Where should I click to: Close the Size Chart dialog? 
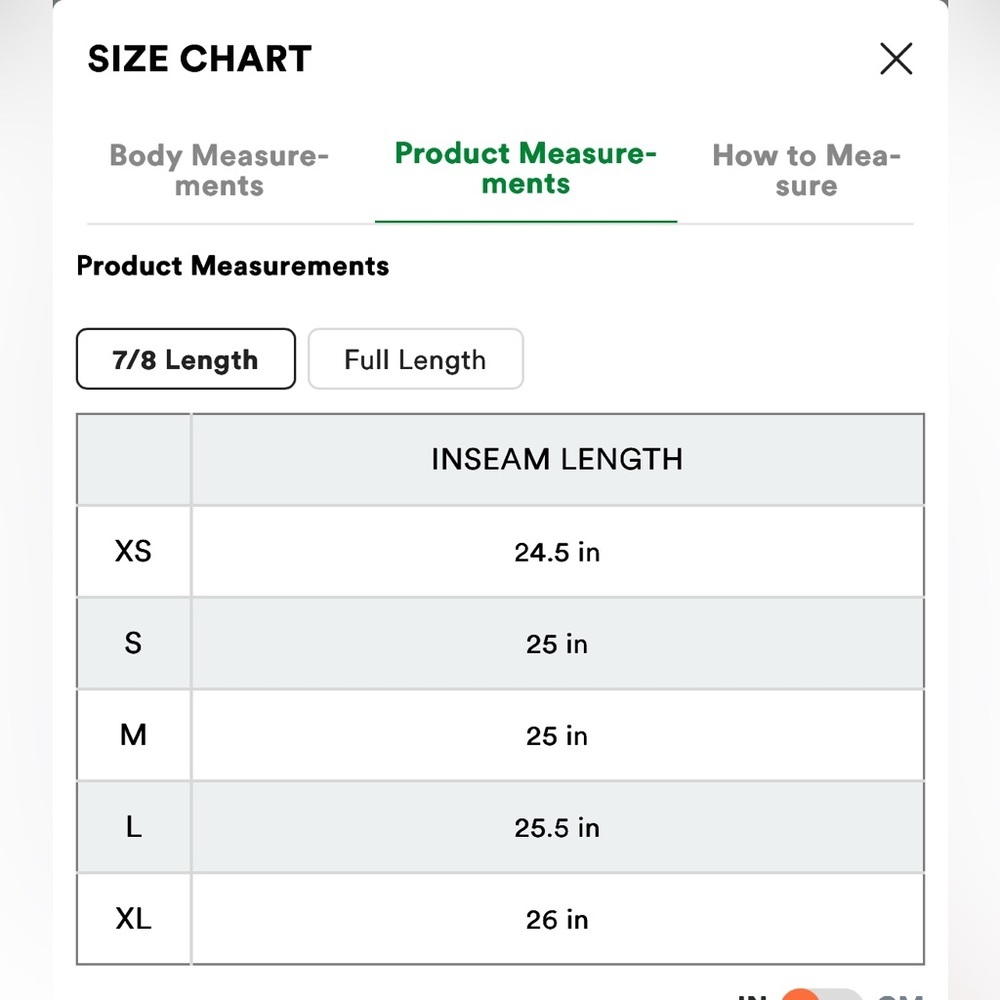point(896,58)
